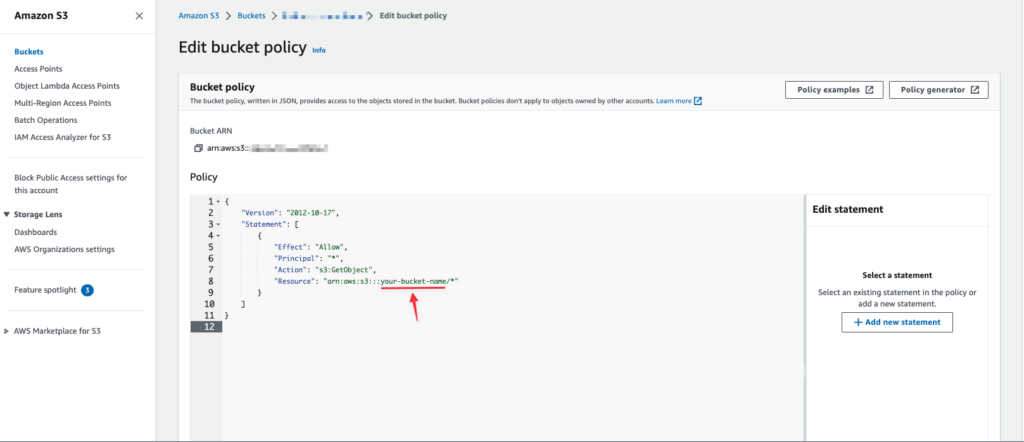
Task: Click your-bucket-name in the Resource line
Action: [412, 281]
